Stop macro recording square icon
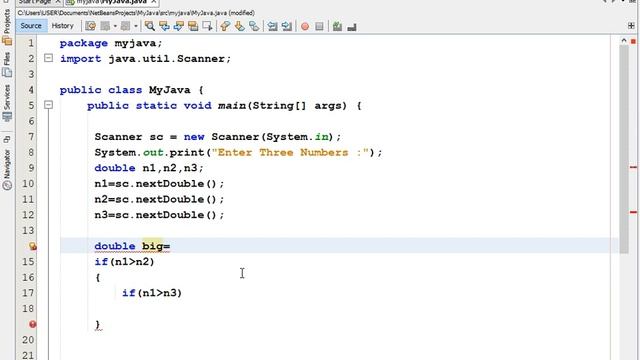Image resolution: width=640 pixels, height=360 pixels. coord(319,27)
